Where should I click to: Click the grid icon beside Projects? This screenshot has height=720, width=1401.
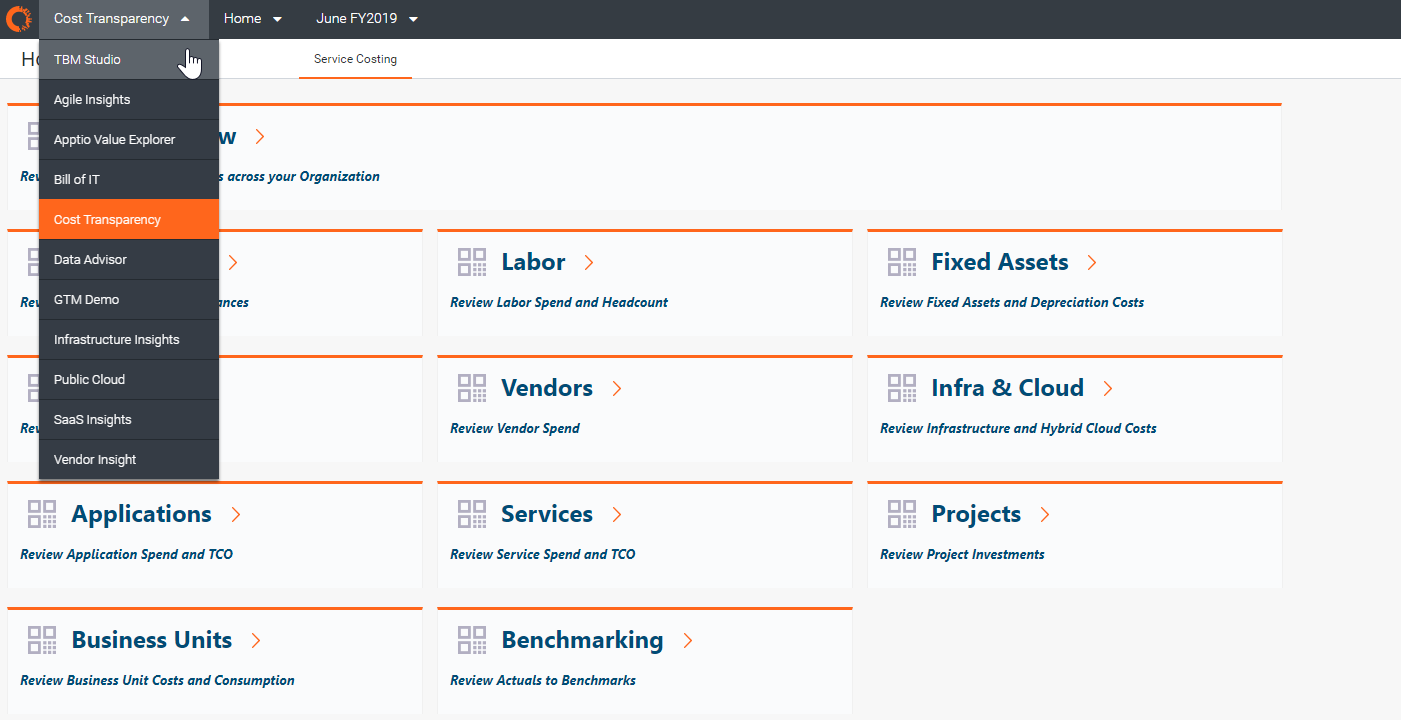click(x=902, y=514)
